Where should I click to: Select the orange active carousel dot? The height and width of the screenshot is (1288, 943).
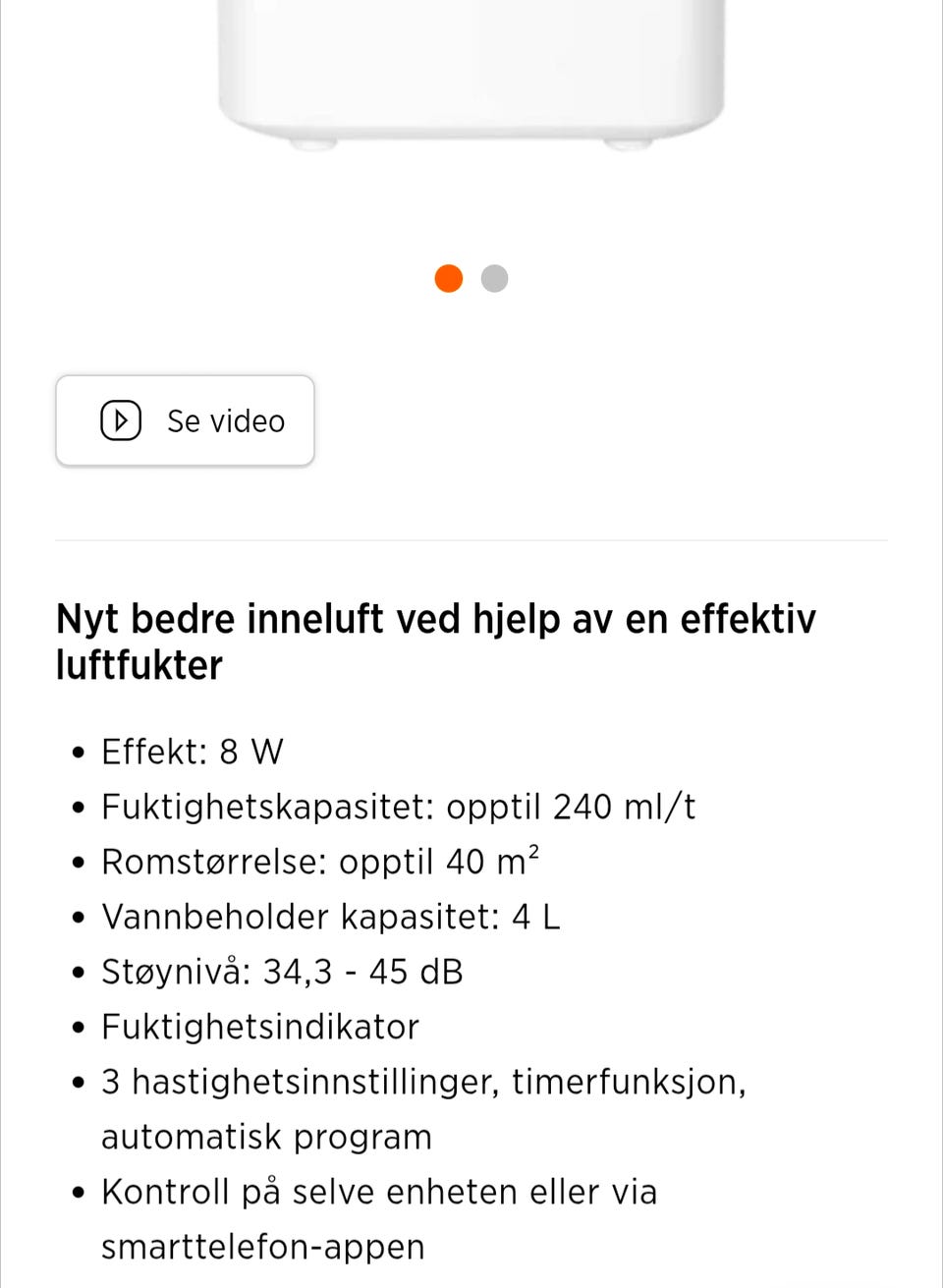(449, 278)
